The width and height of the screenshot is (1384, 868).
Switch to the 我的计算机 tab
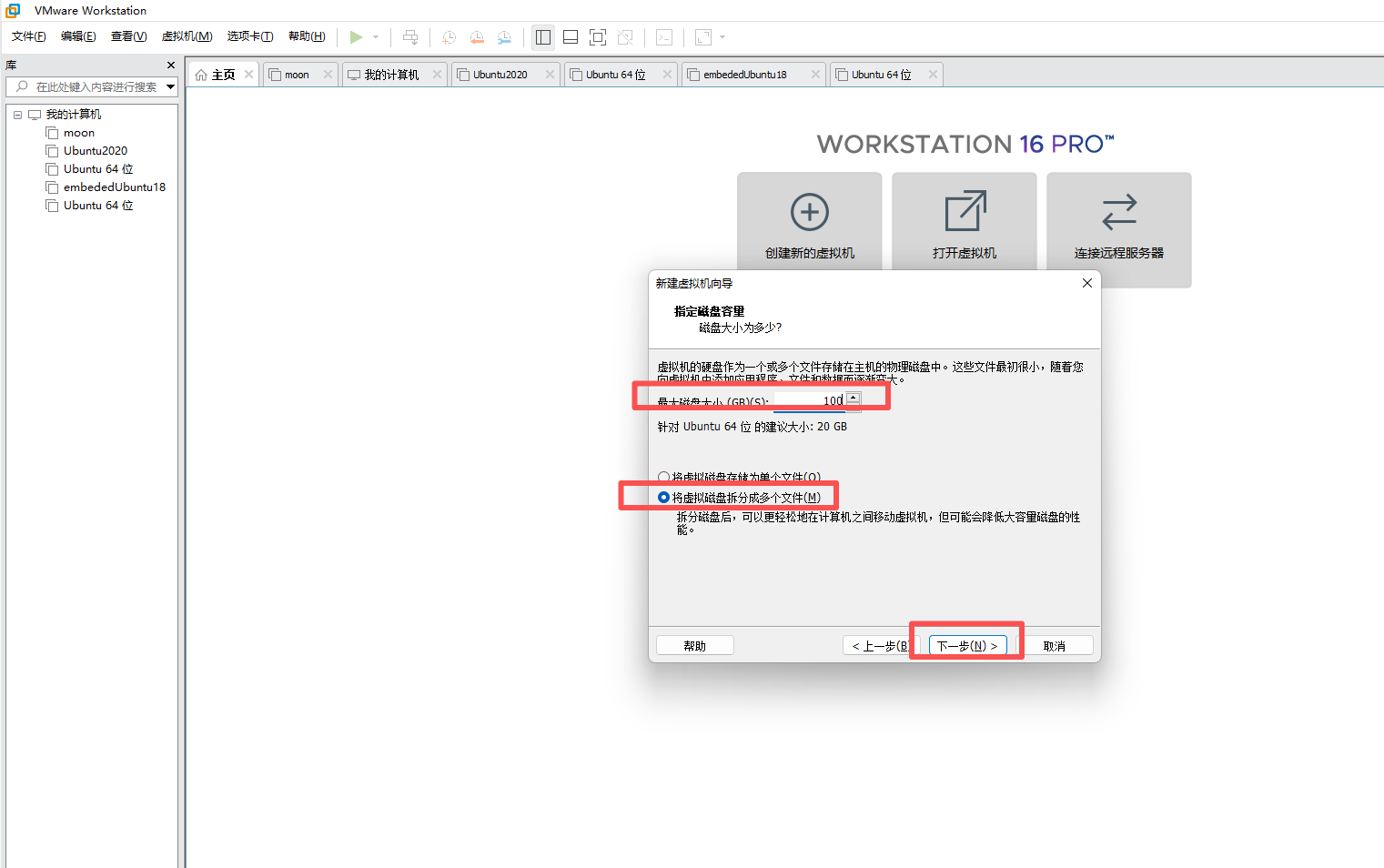coord(391,75)
